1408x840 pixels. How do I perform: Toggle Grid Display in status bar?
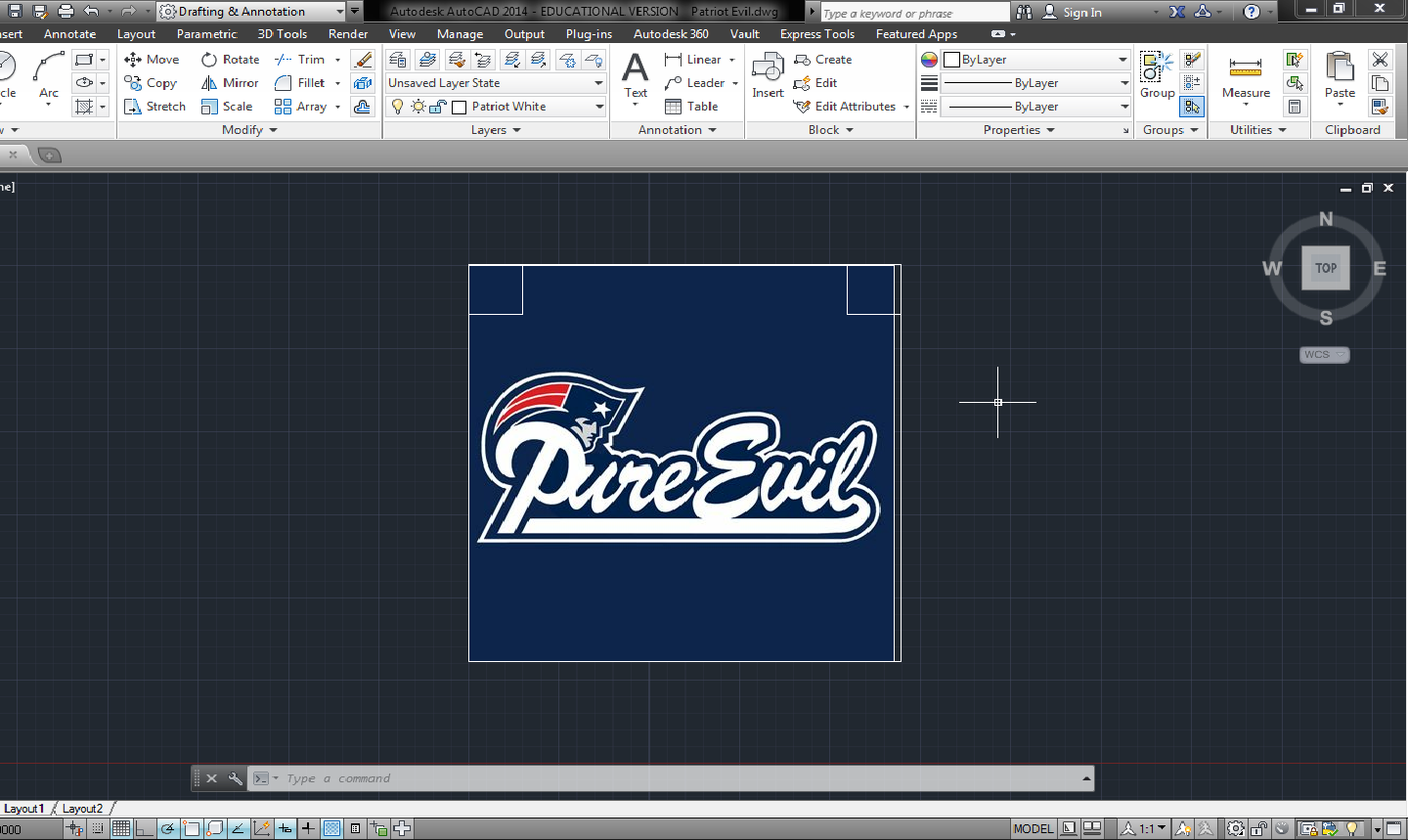tap(121, 829)
